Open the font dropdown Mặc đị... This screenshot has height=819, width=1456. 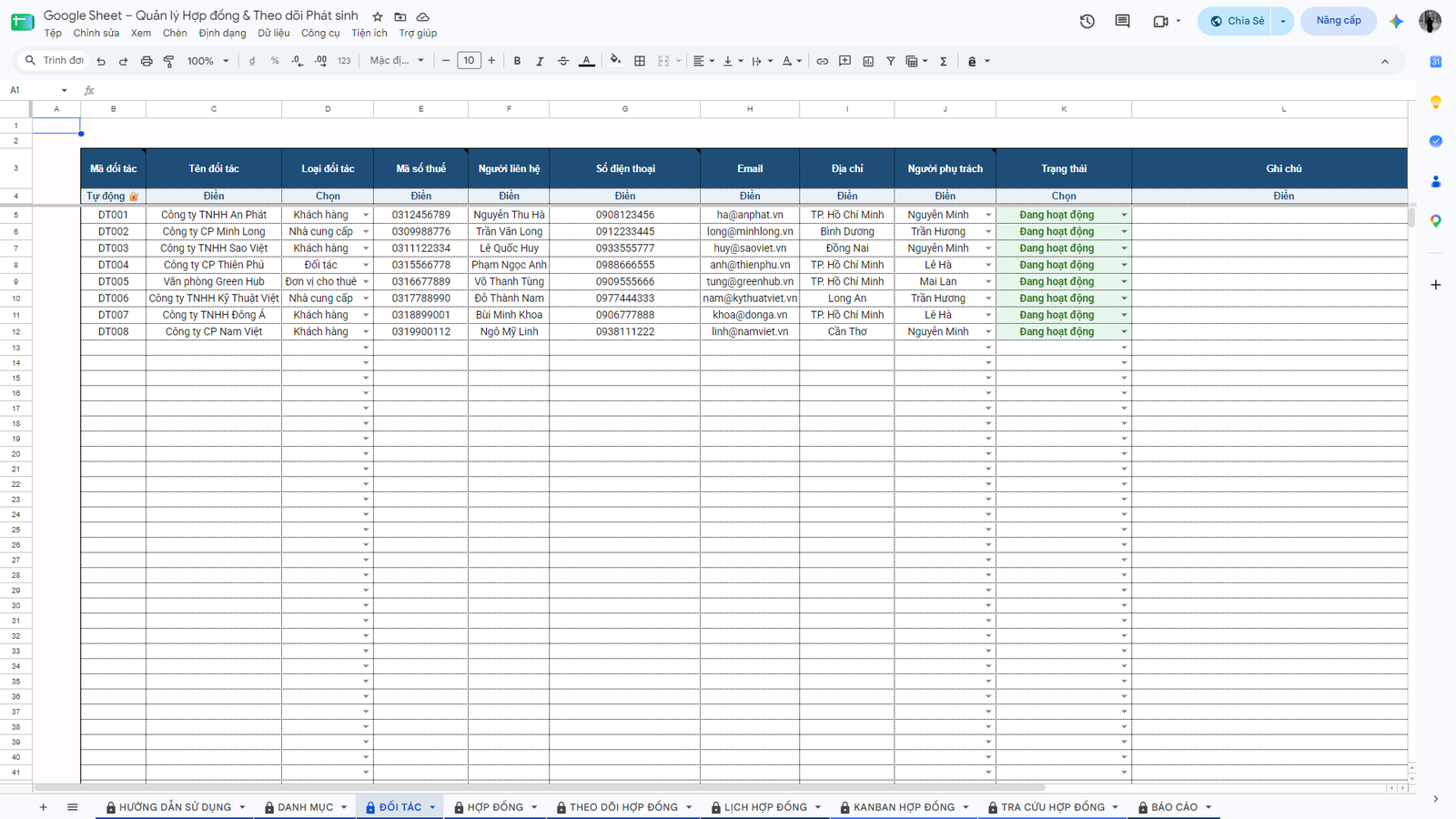pyautogui.click(x=397, y=61)
